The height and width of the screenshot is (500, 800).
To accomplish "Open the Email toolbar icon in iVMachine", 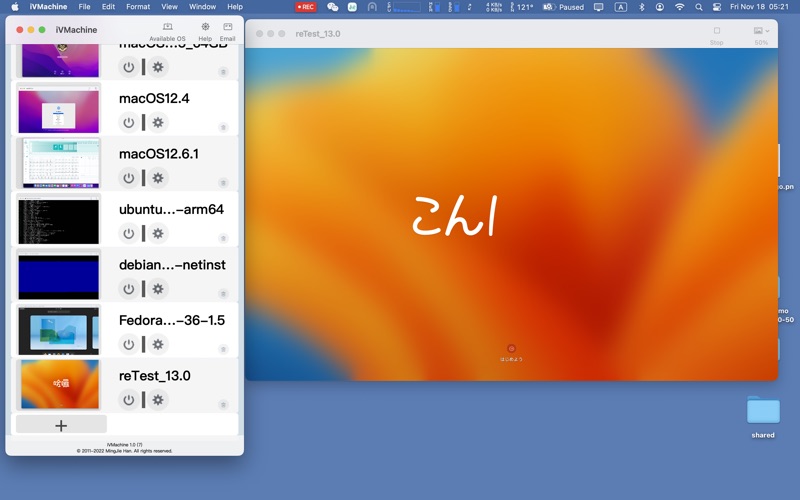I will [x=228, y=32].
